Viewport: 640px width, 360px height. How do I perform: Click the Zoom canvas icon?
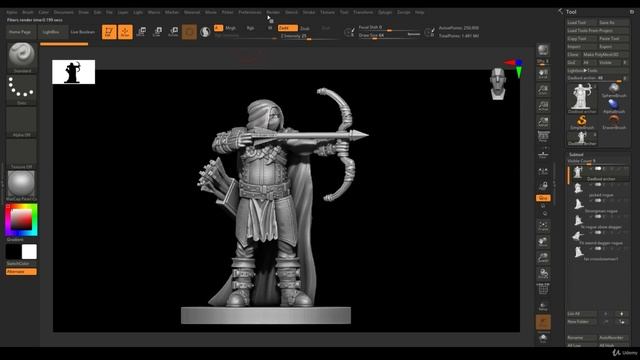pyautogui.click(x=543, y=90)
